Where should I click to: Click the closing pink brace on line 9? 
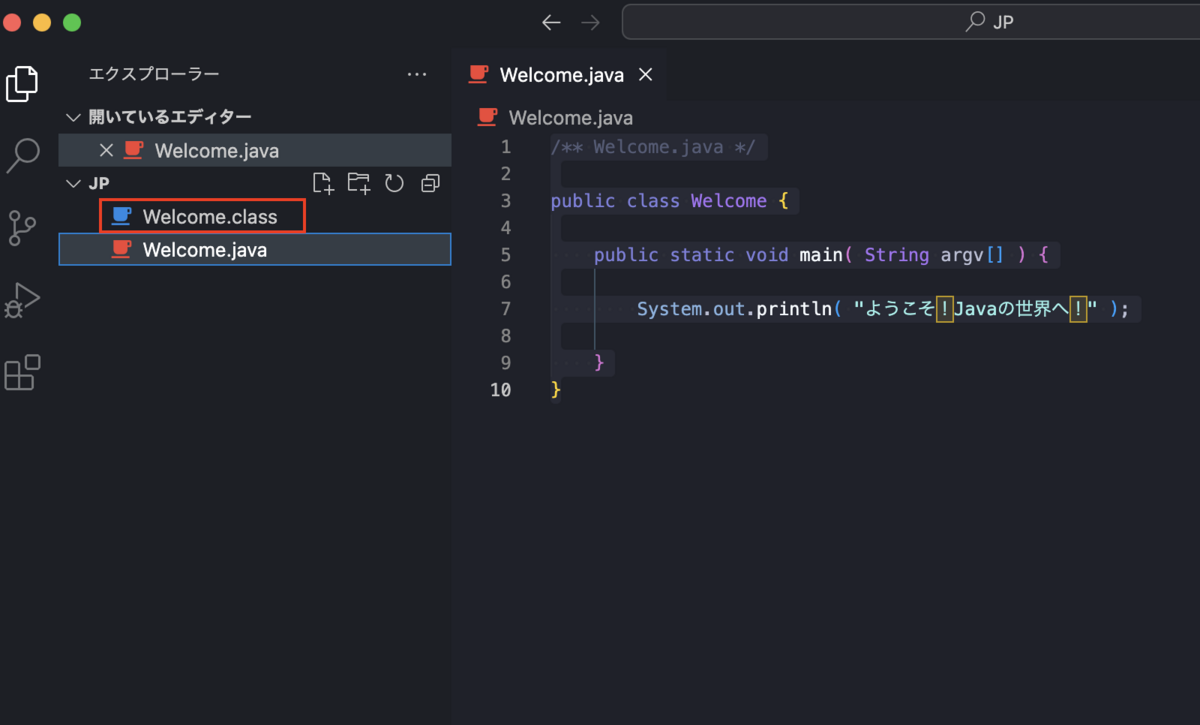pos(599,363)
